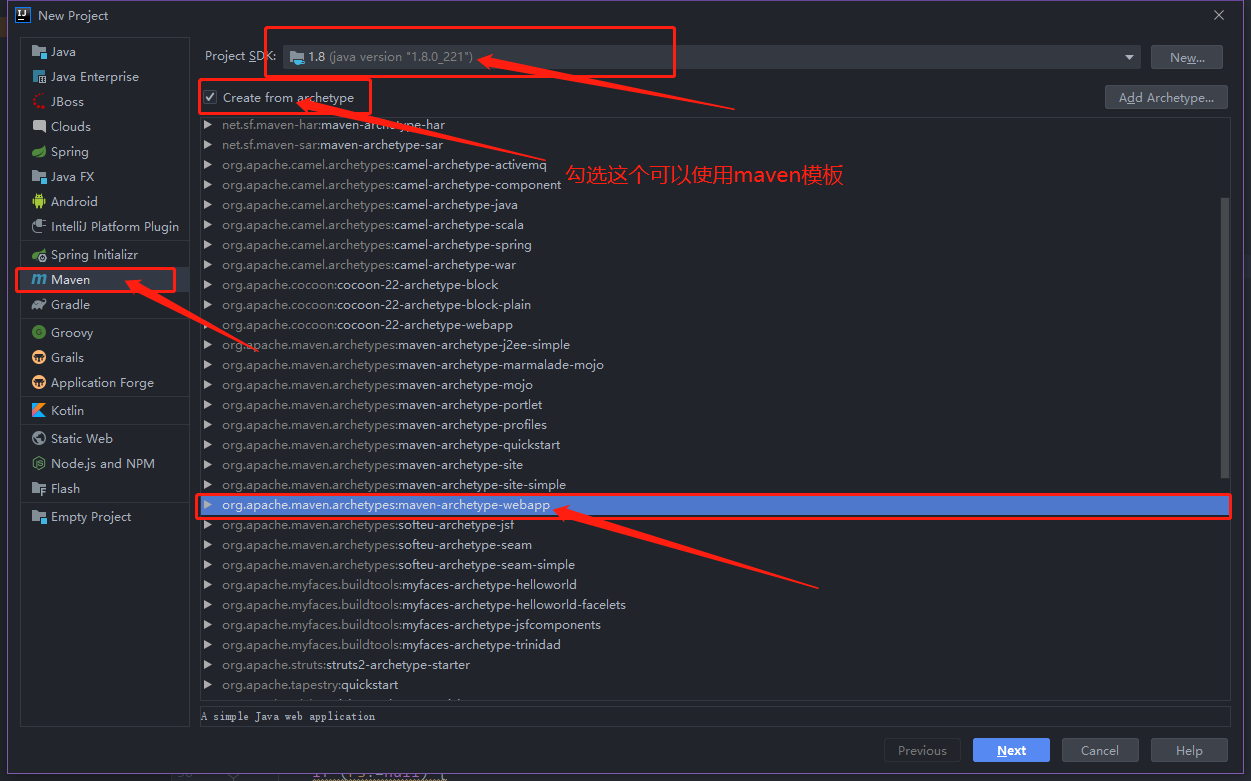Click the Help button
1251x781 pixels.
point(1189,751)
